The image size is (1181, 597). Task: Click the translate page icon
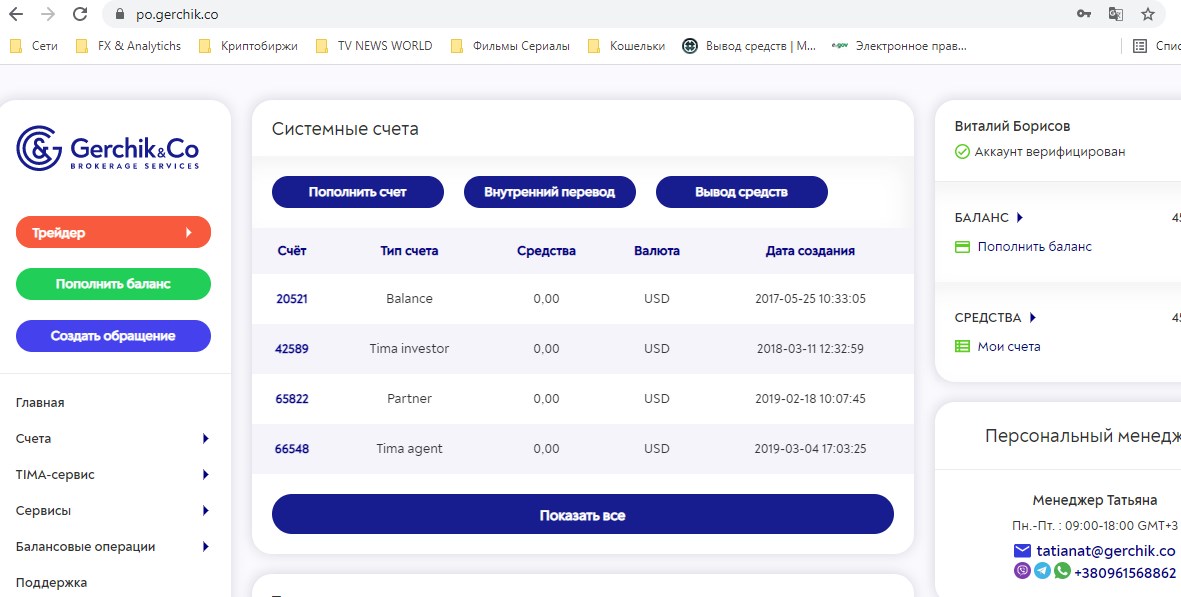pyautogui.click(x=1115, y=14)
